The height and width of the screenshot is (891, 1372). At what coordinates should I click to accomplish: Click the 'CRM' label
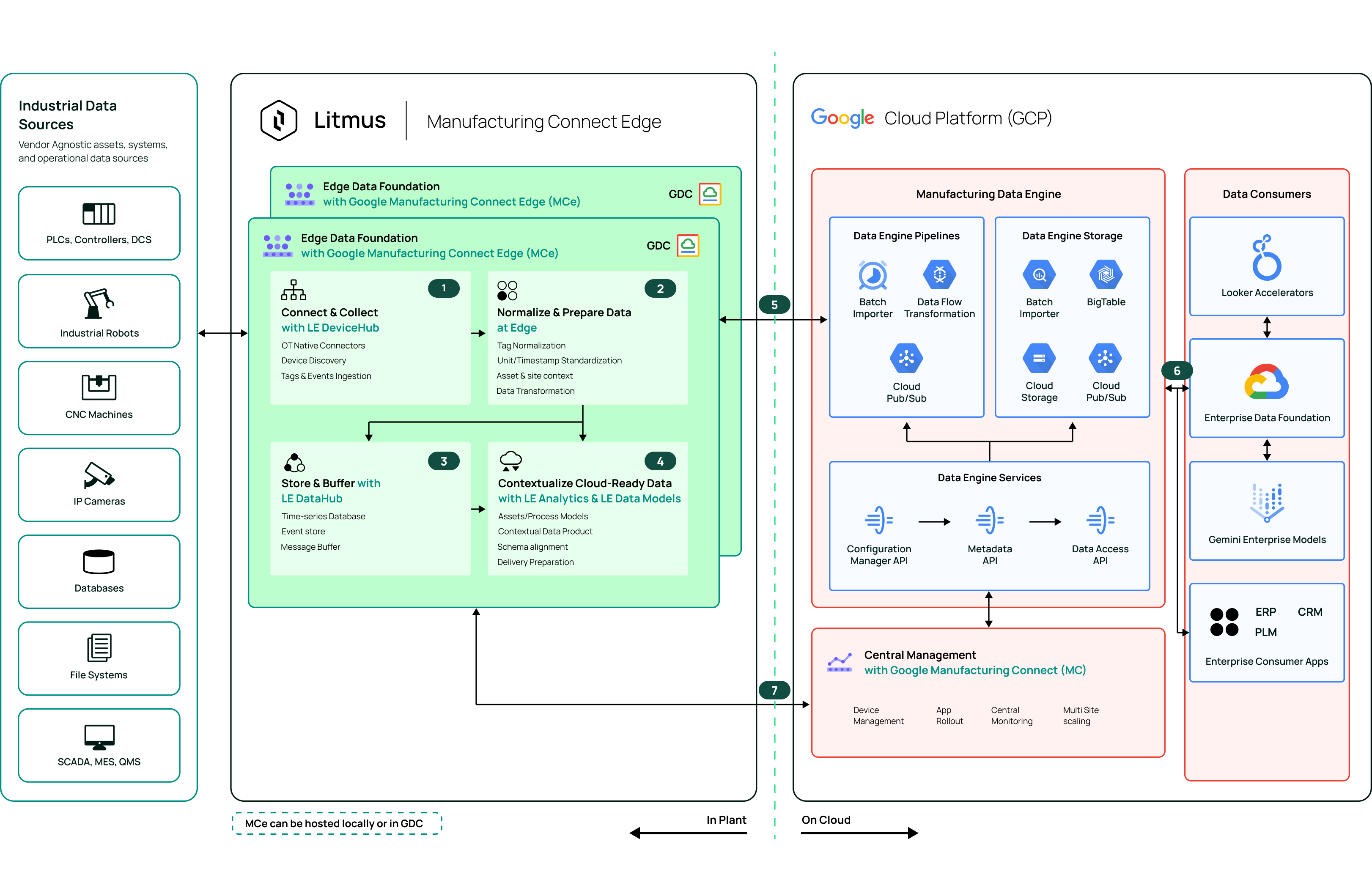(1310, 611)
